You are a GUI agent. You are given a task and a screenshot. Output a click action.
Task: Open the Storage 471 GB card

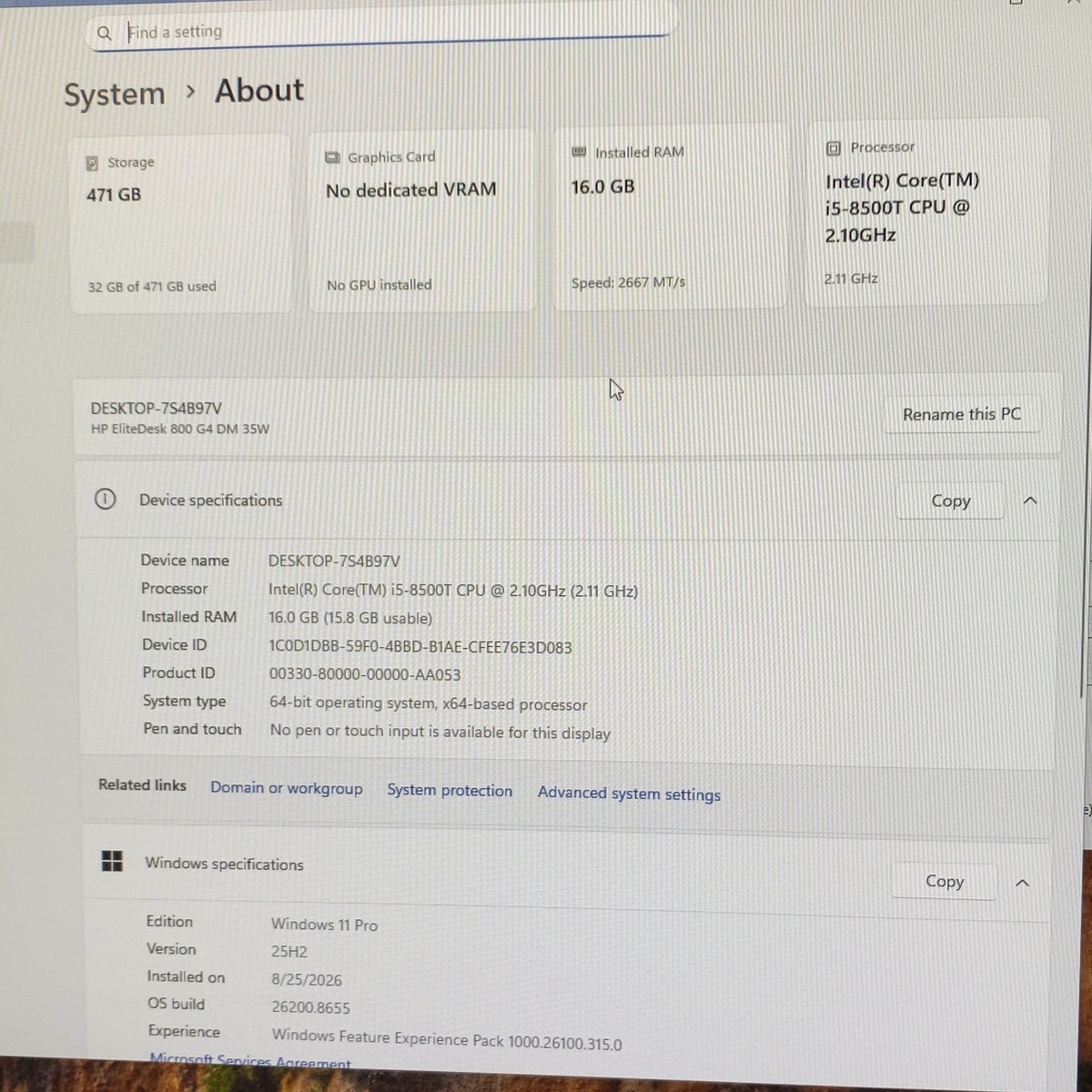(180, 224)
